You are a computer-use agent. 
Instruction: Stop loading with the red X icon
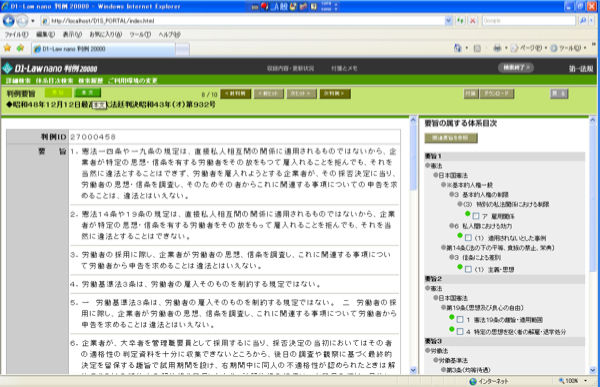[473, 21]
